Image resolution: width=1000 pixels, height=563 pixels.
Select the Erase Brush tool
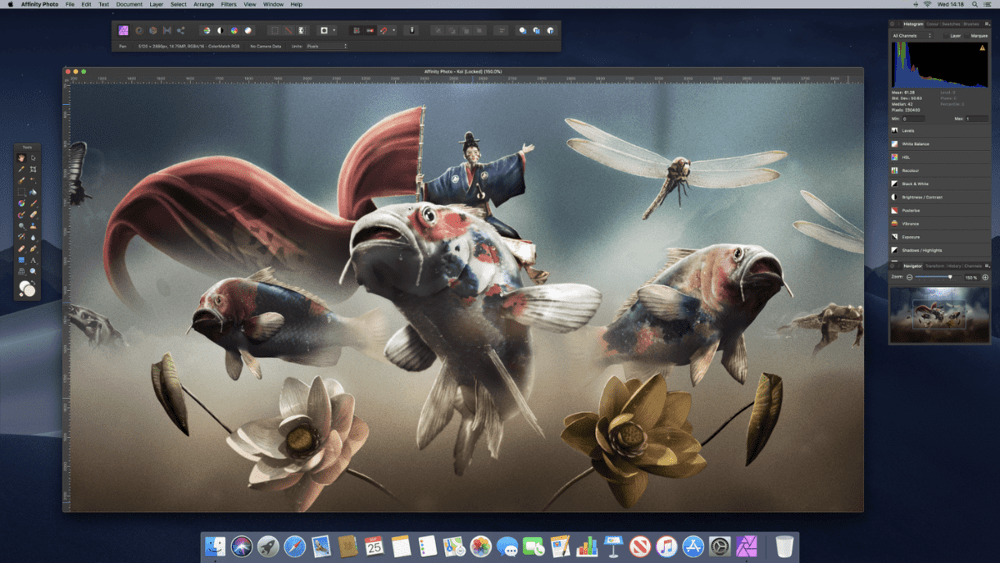(33, 214)
